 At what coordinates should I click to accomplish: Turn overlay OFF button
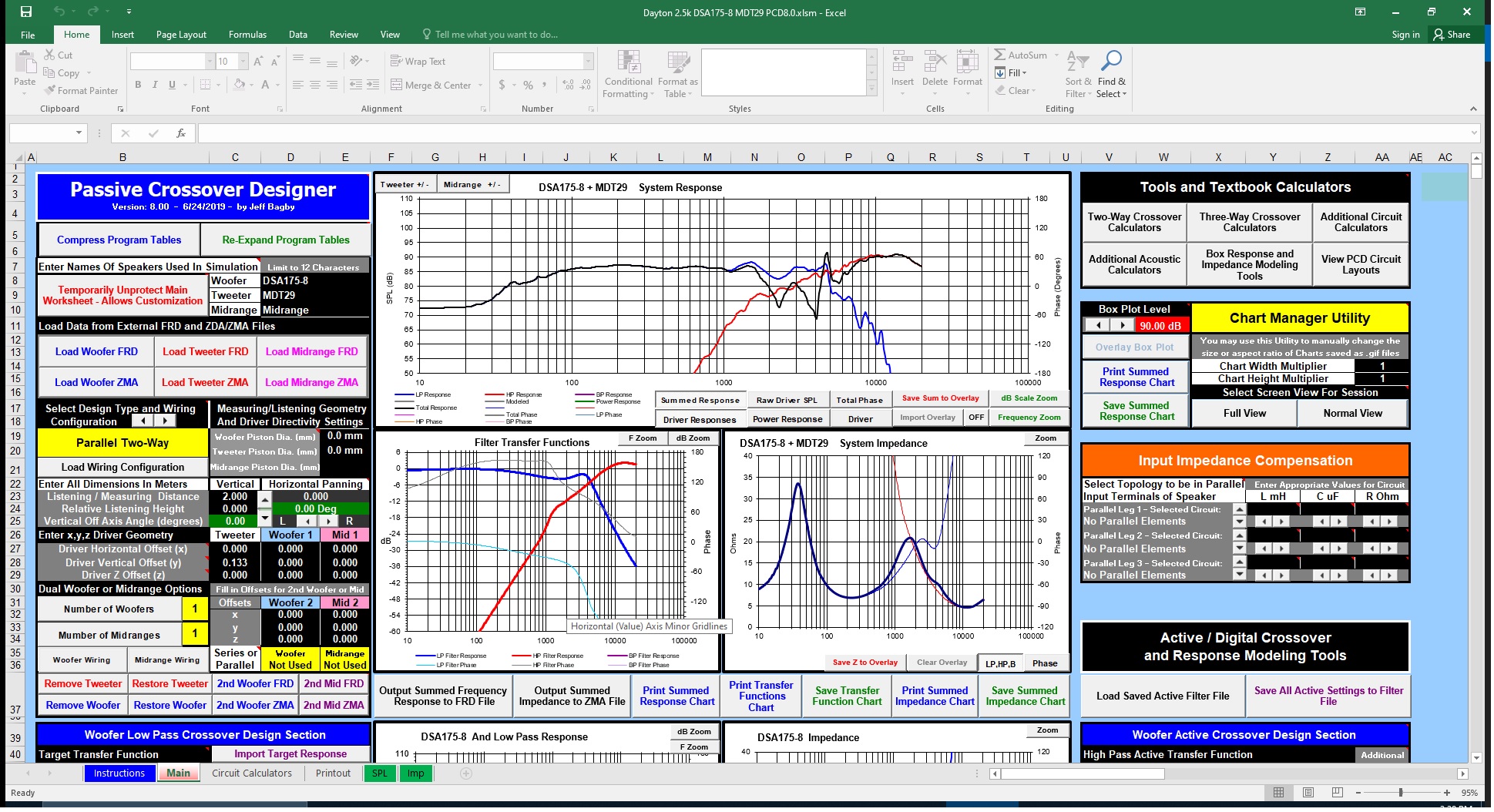point(976,418)
